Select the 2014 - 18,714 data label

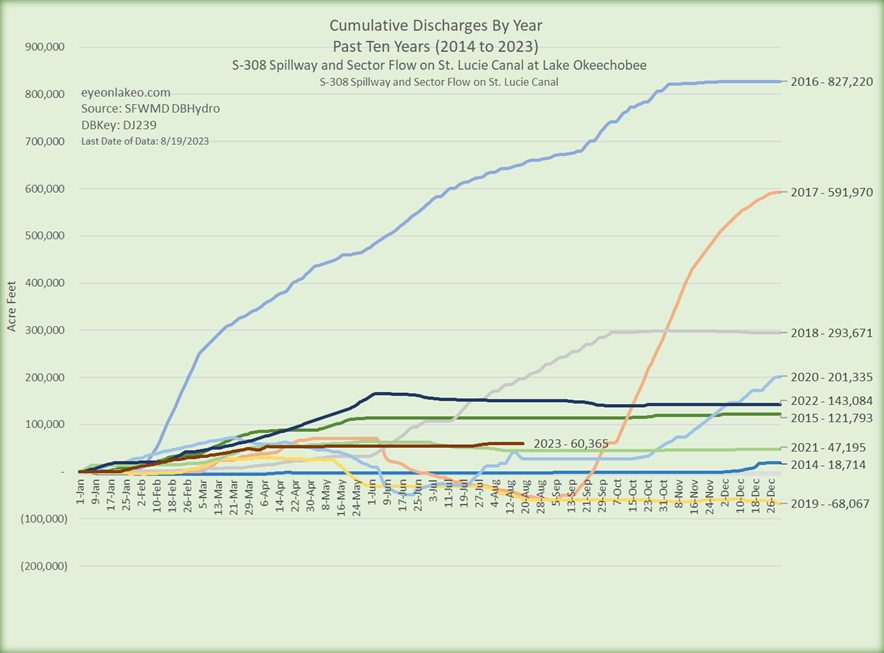pos(826,465)
